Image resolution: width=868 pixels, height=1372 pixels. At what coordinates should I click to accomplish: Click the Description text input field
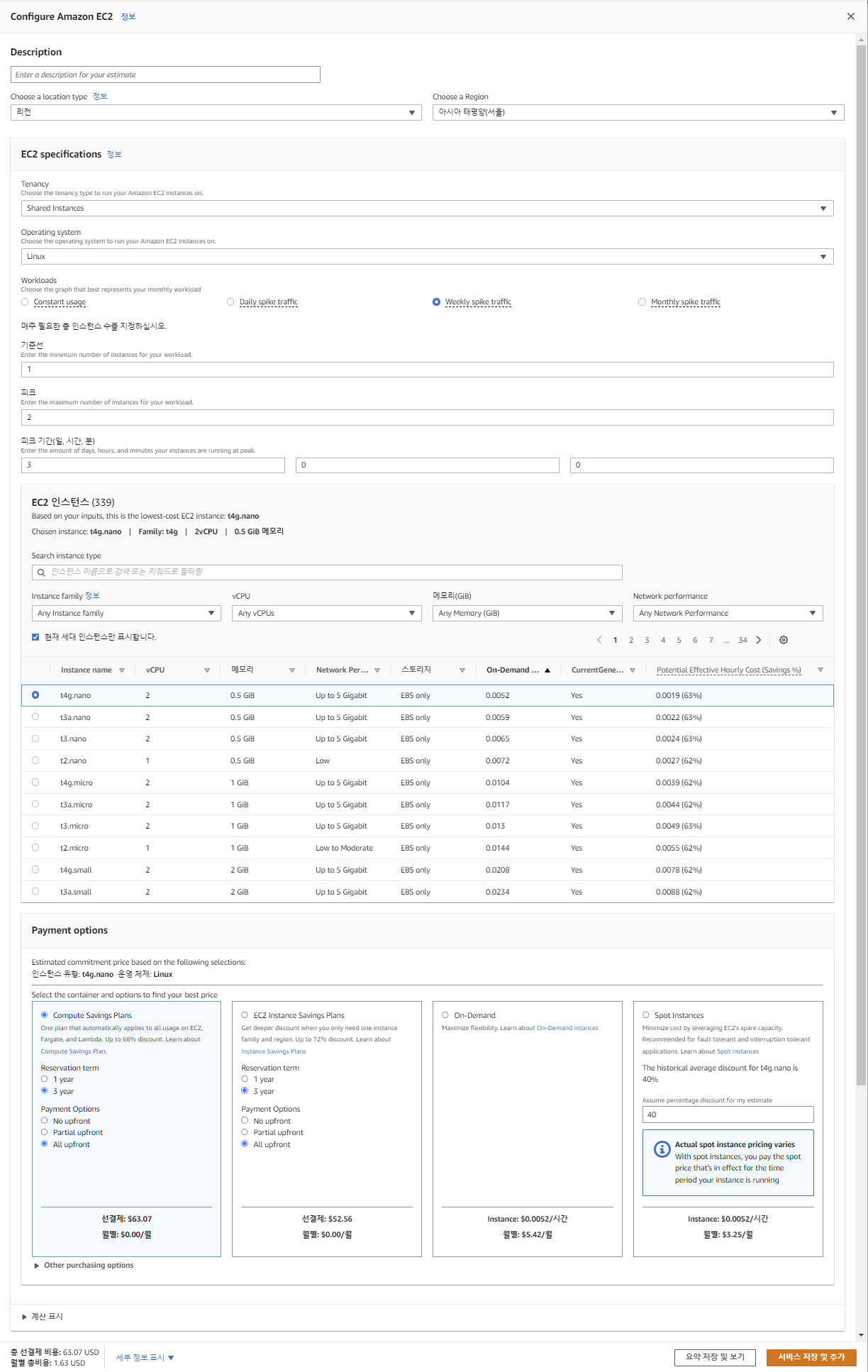click(165, 74)
